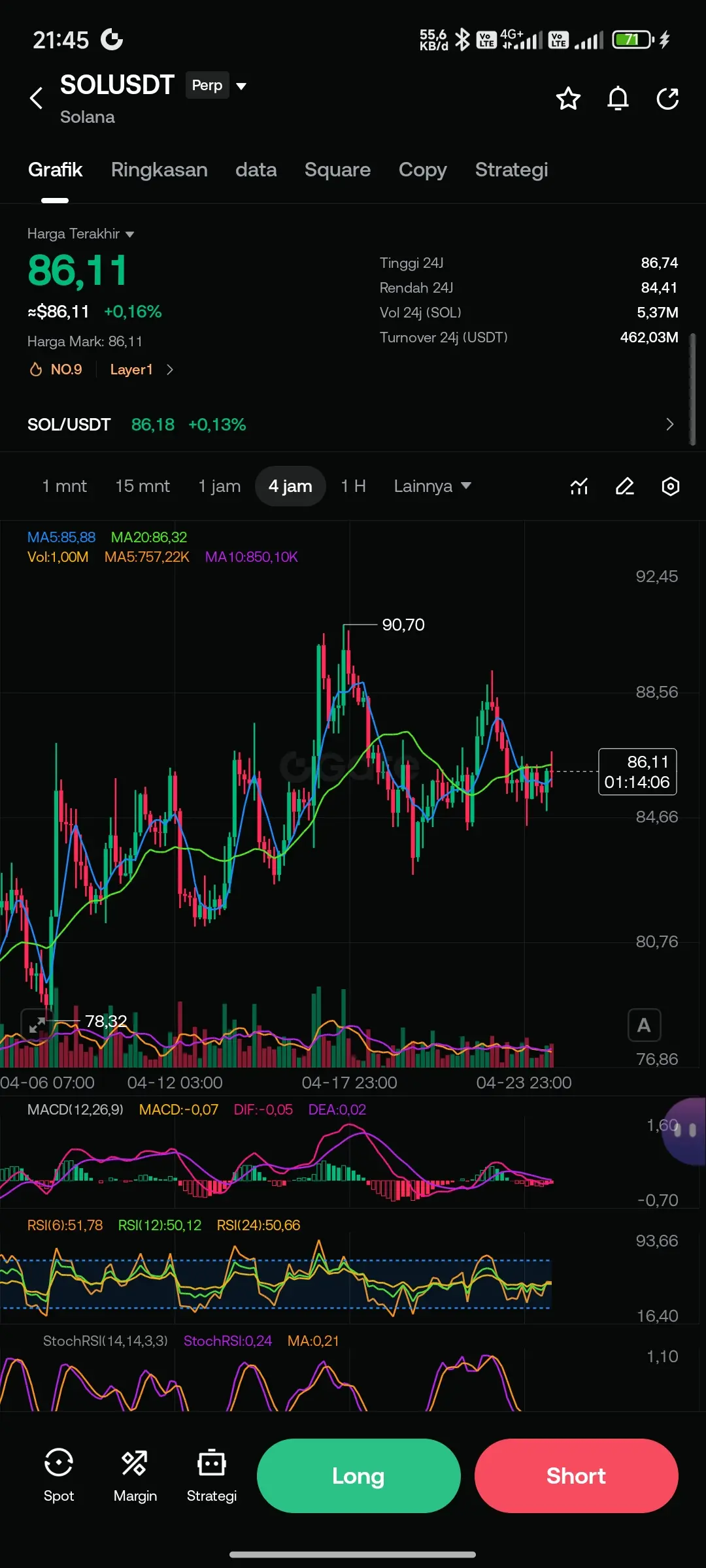Open the SOL/USDT spot pair row

point(353,425)
